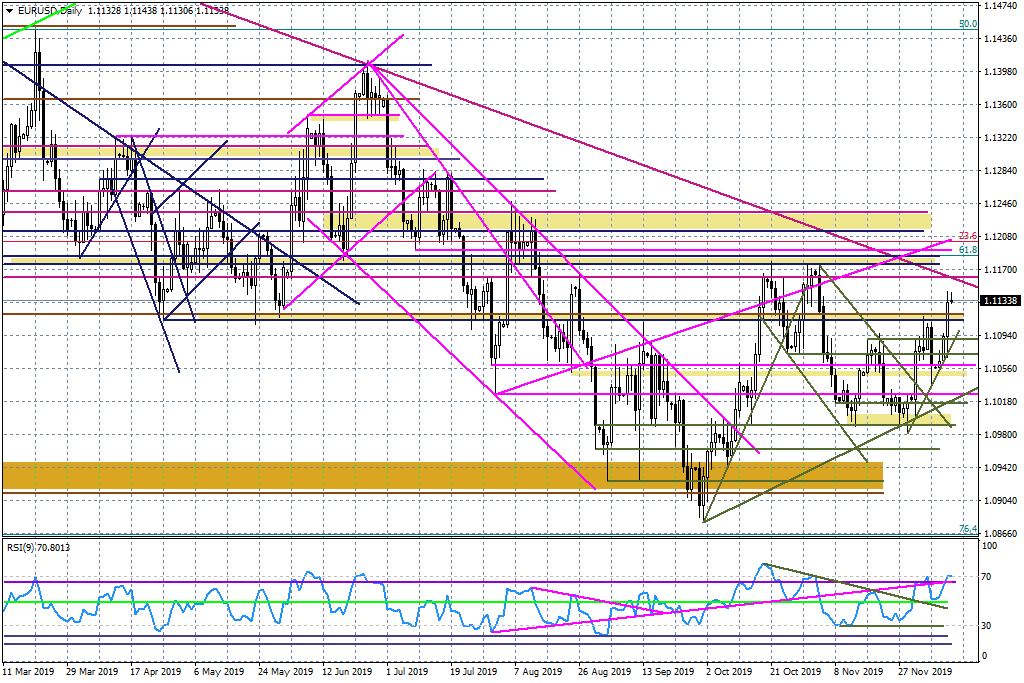
Task: Select the large dark-gold support zone rectangle
Action: [443, 476]
